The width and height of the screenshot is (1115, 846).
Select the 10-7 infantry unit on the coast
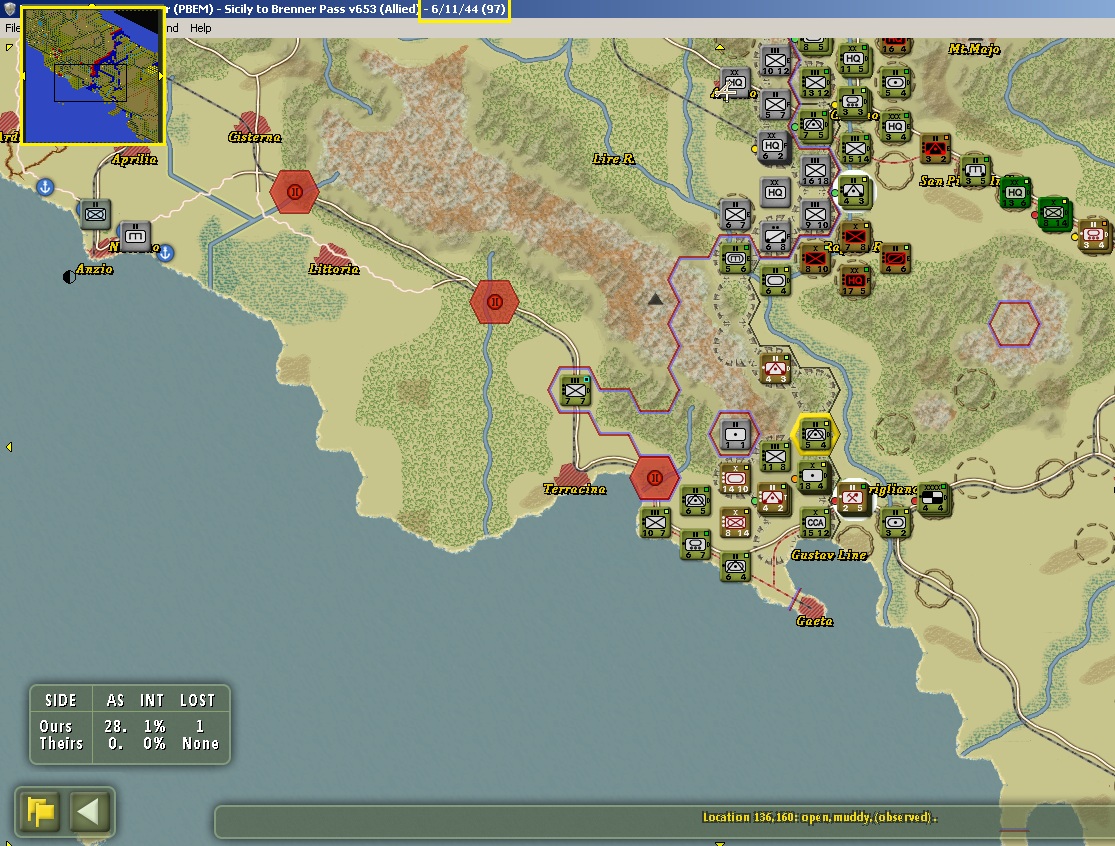point(655,523)
